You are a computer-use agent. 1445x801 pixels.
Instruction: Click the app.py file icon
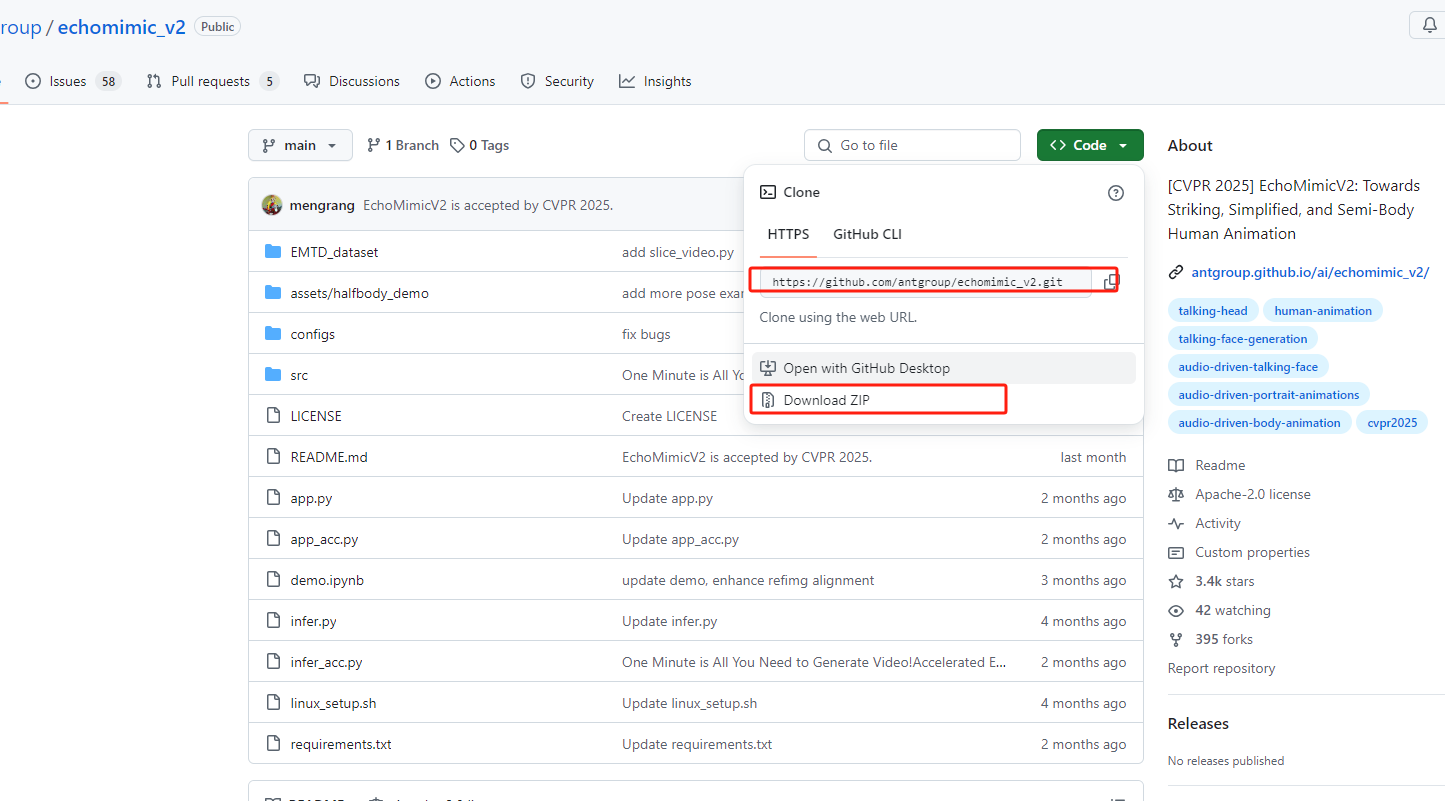pos(273,498)
